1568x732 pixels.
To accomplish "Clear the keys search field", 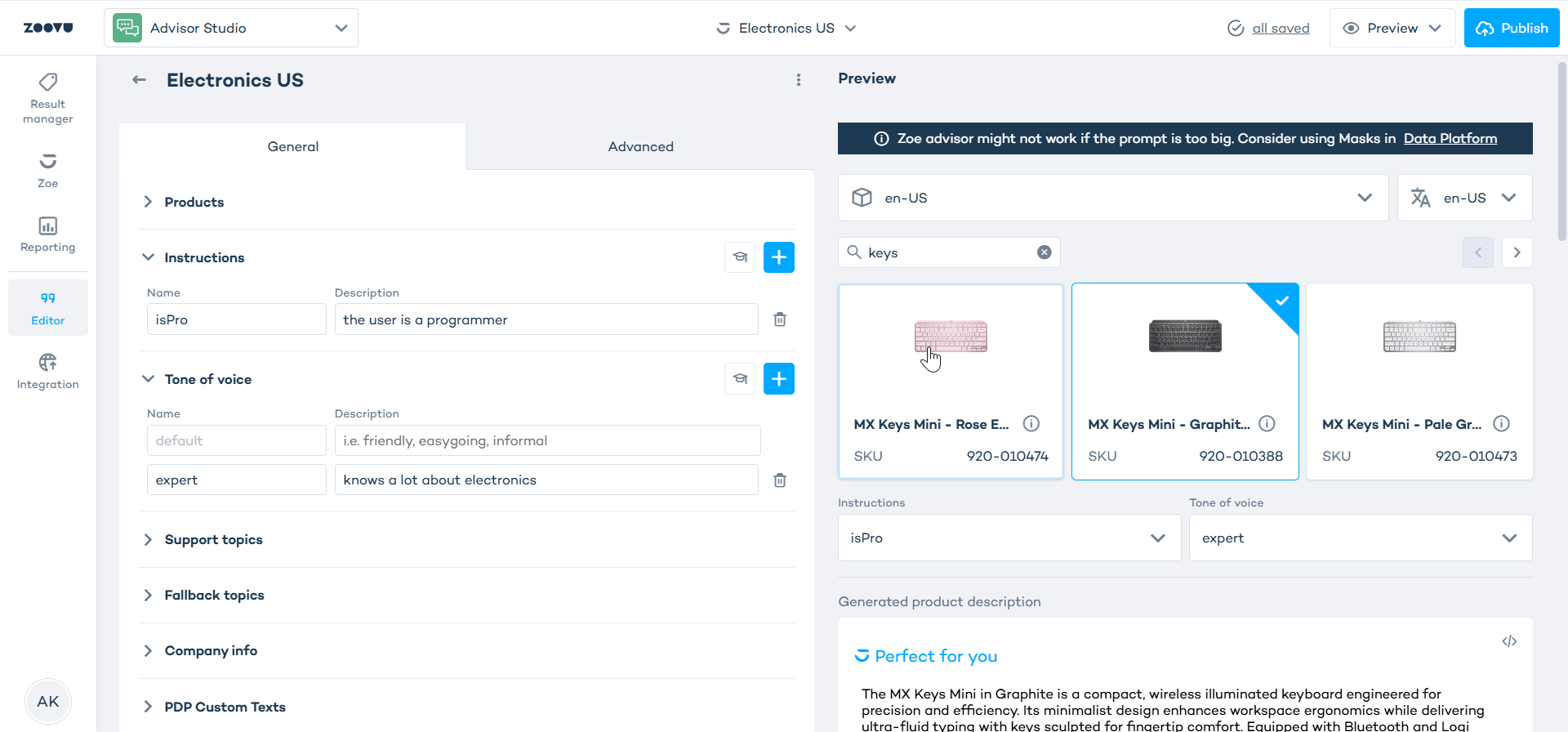I will [x=1044, y=252].
